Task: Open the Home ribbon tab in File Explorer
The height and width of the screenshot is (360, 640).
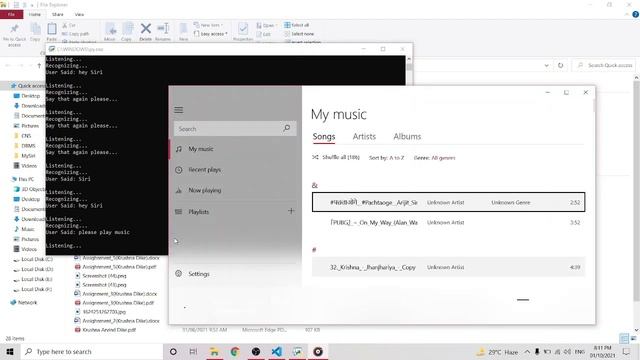Action: [35, 14]
